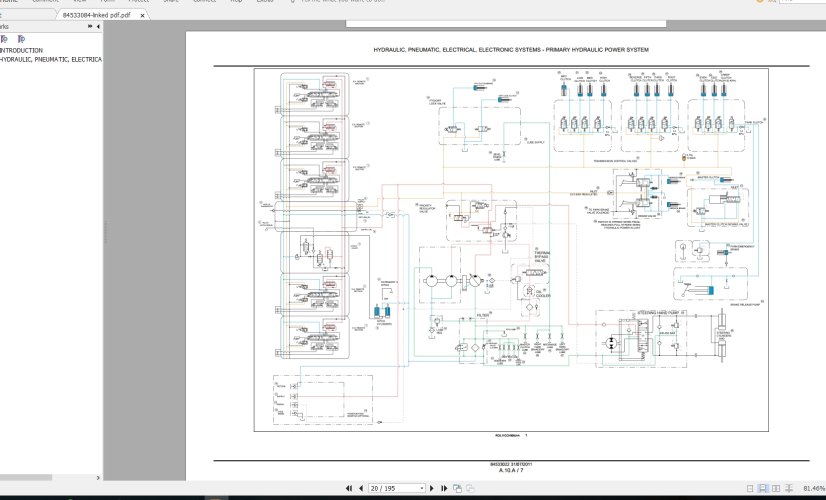The width and height of the screenshot is (826, 500).
Task: Click the expand-current-bookmark icon in the bookmarks panel
Action: tap(5, 39)
